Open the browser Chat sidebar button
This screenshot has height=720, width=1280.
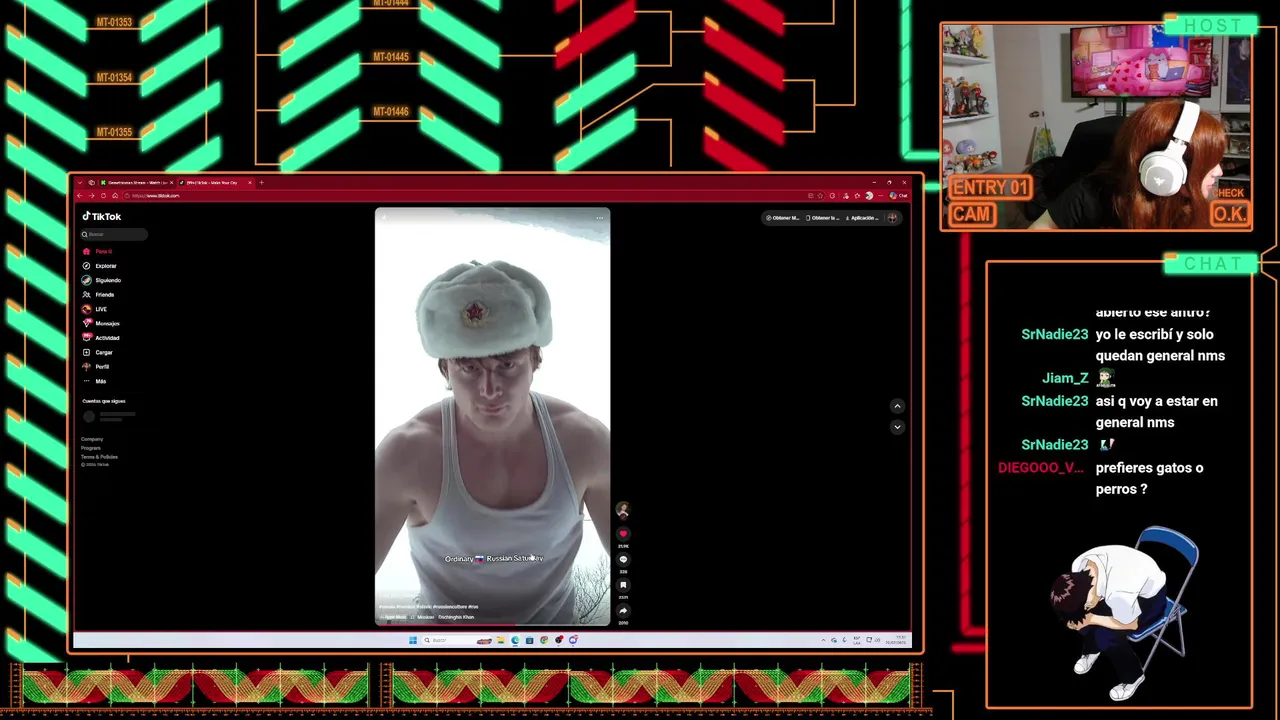point(898,196)
